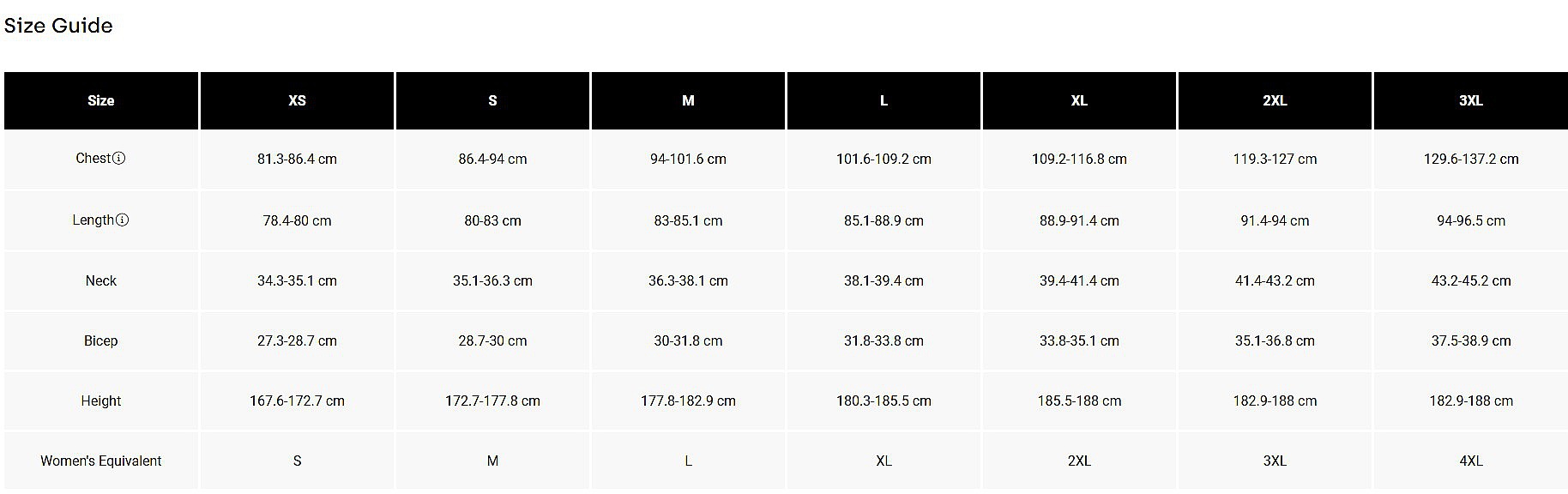Select chest measurement 94-101.6 cm
The image size is (1568, 494).
pos(688,160)
